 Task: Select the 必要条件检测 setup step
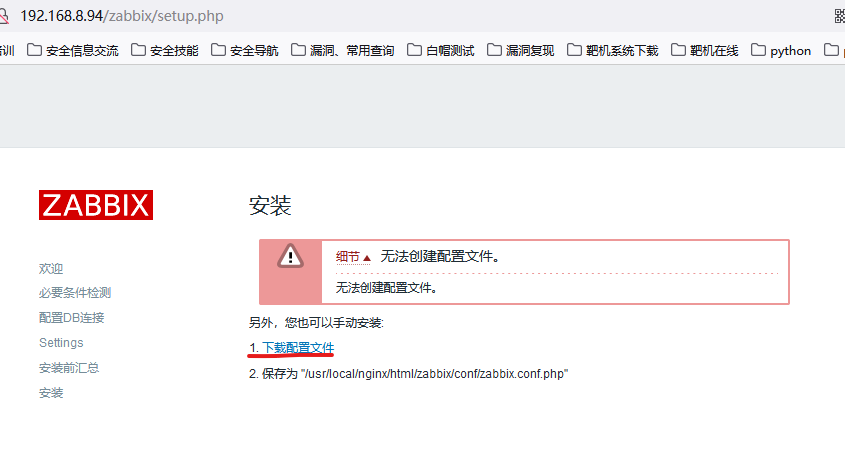tap(75, 293)
